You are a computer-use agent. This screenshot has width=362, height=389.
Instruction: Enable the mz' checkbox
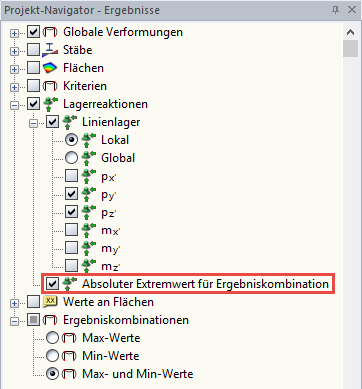(71, 265)
